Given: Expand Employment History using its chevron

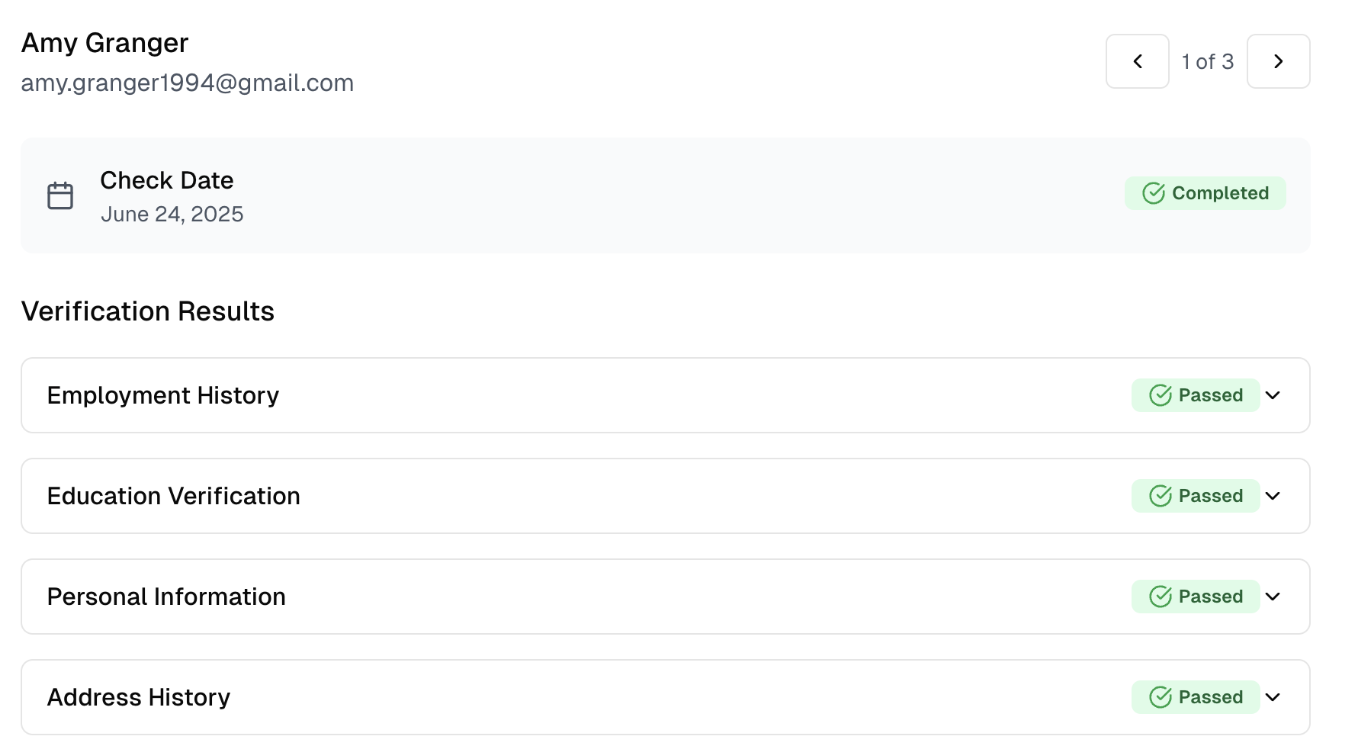Looking at the screenshot, I should 1272,395.
